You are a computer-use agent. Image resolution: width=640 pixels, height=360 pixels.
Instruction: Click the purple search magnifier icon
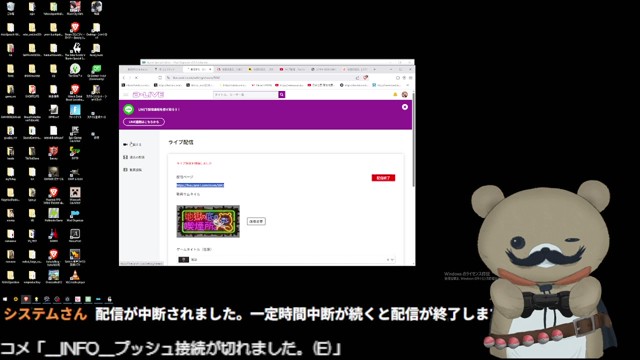pyautogui.click(x=282, y=94)
